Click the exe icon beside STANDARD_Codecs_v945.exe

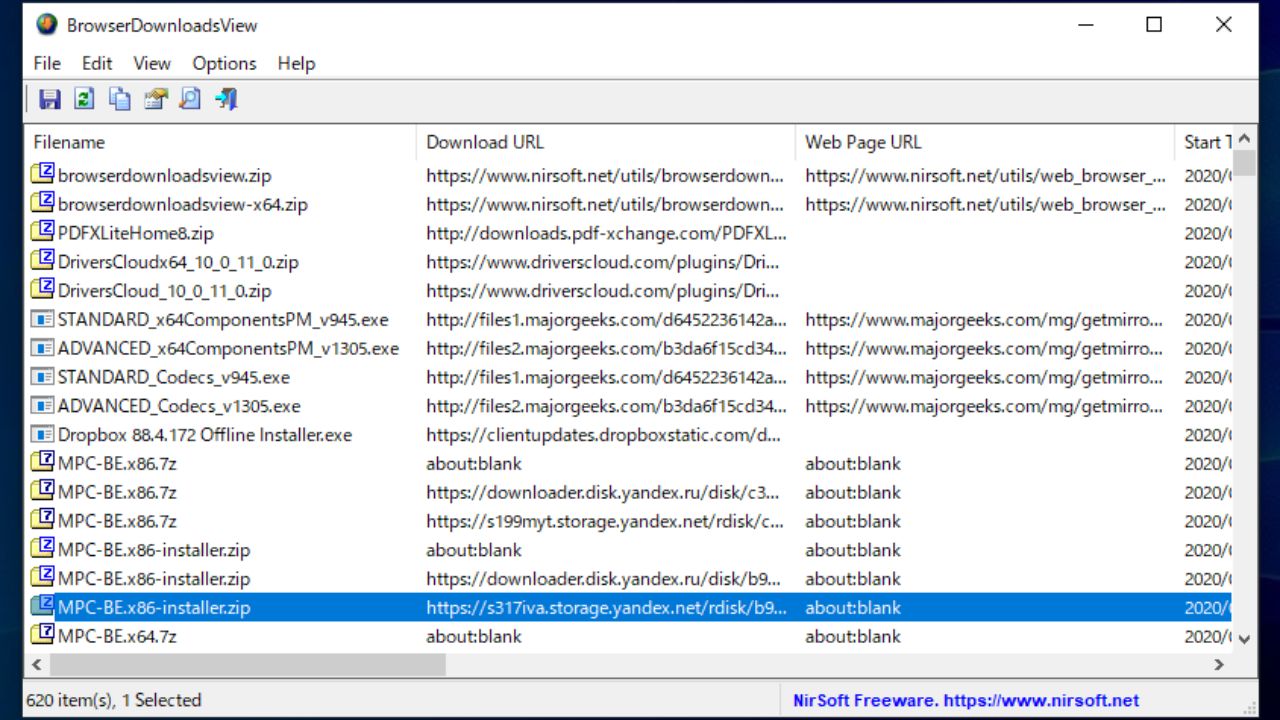(x=42, y=377)
